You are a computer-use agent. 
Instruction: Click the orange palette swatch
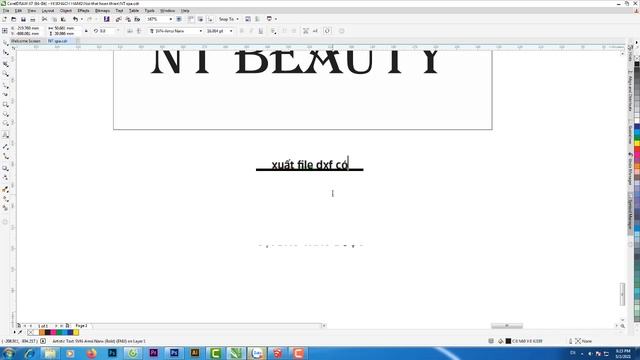[x=42, y=333]
